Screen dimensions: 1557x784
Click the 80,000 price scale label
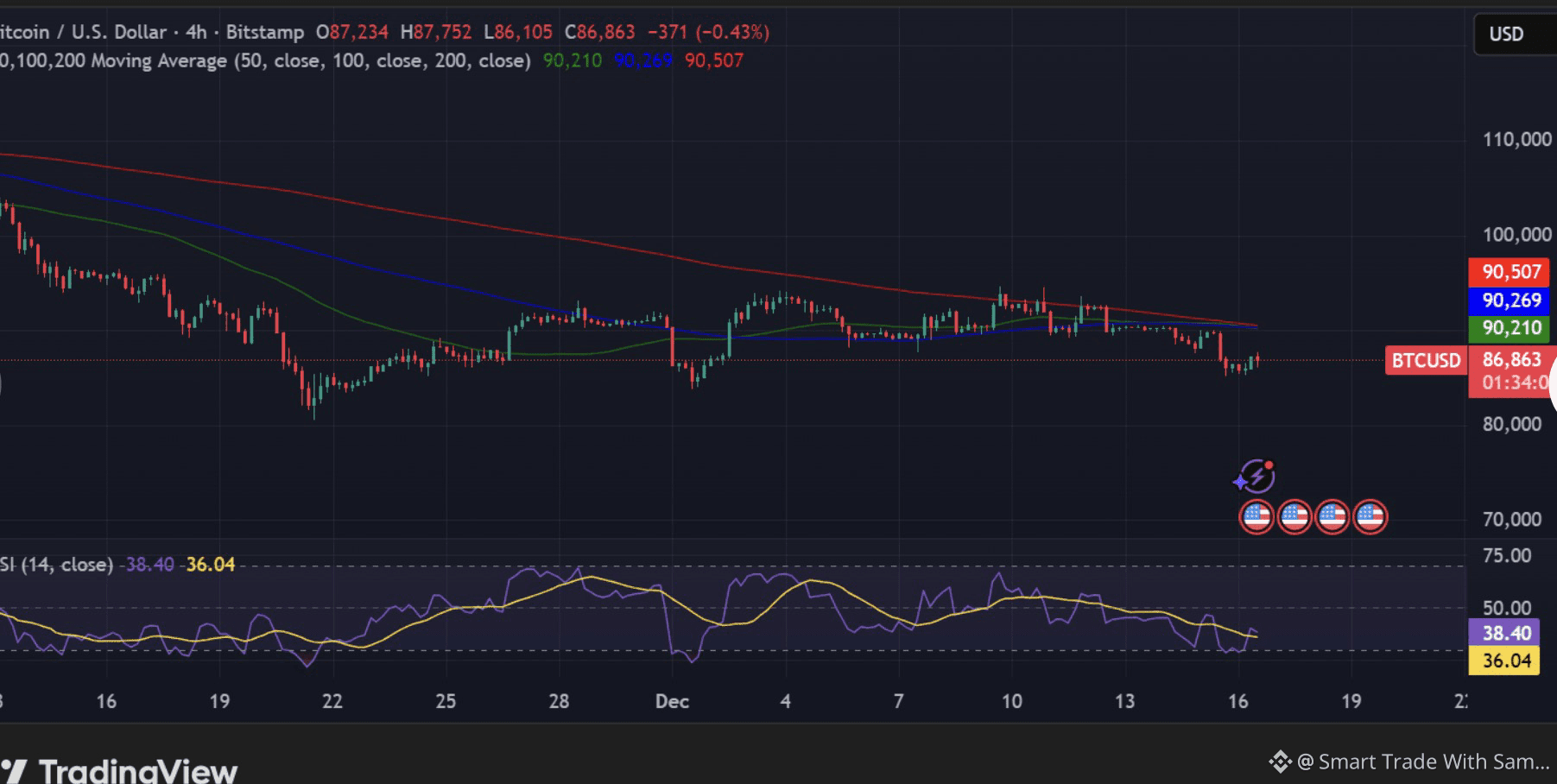1512,424
